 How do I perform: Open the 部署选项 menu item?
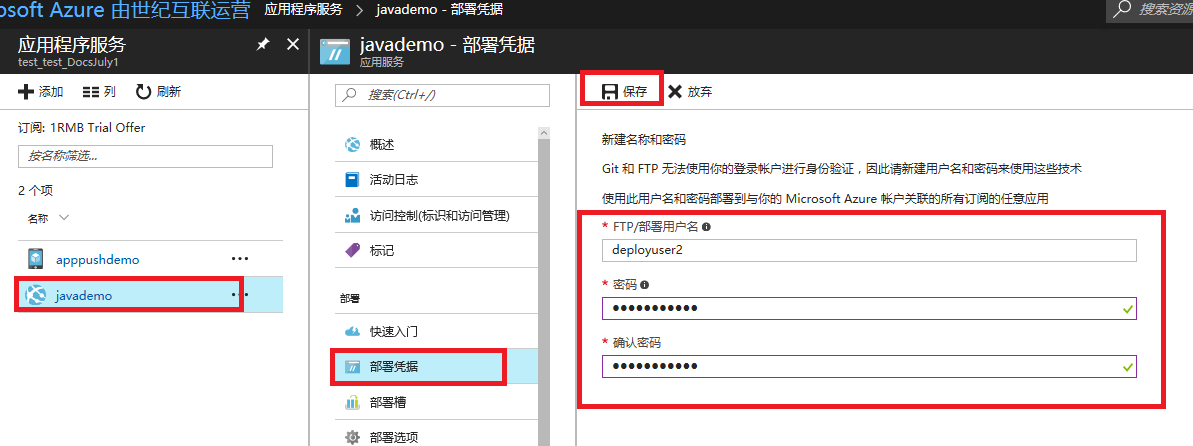(435, 438)
